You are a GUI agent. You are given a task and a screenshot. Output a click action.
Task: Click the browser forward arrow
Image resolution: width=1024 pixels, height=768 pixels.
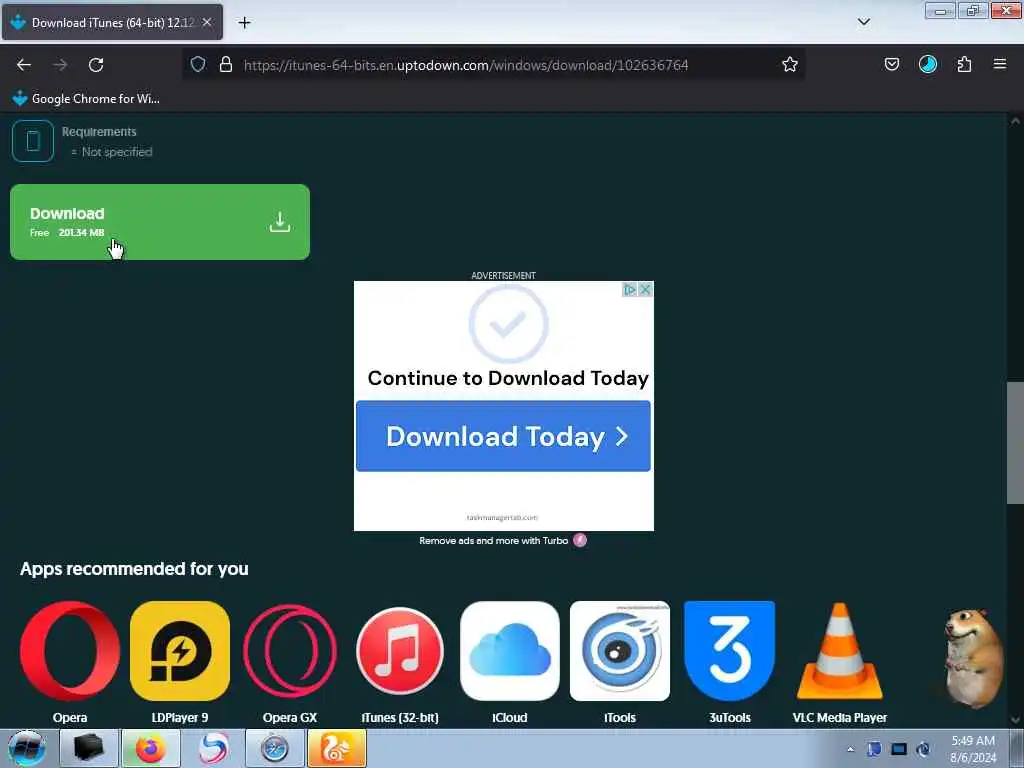60,65
